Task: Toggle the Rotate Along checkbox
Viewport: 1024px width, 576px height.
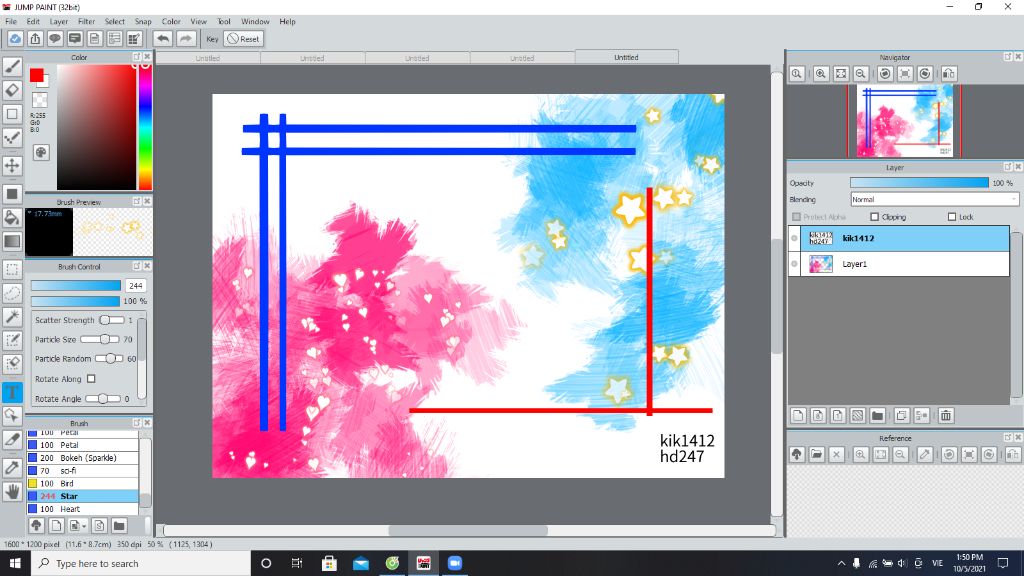Action: pyautogui.click(x=91, y=379)
